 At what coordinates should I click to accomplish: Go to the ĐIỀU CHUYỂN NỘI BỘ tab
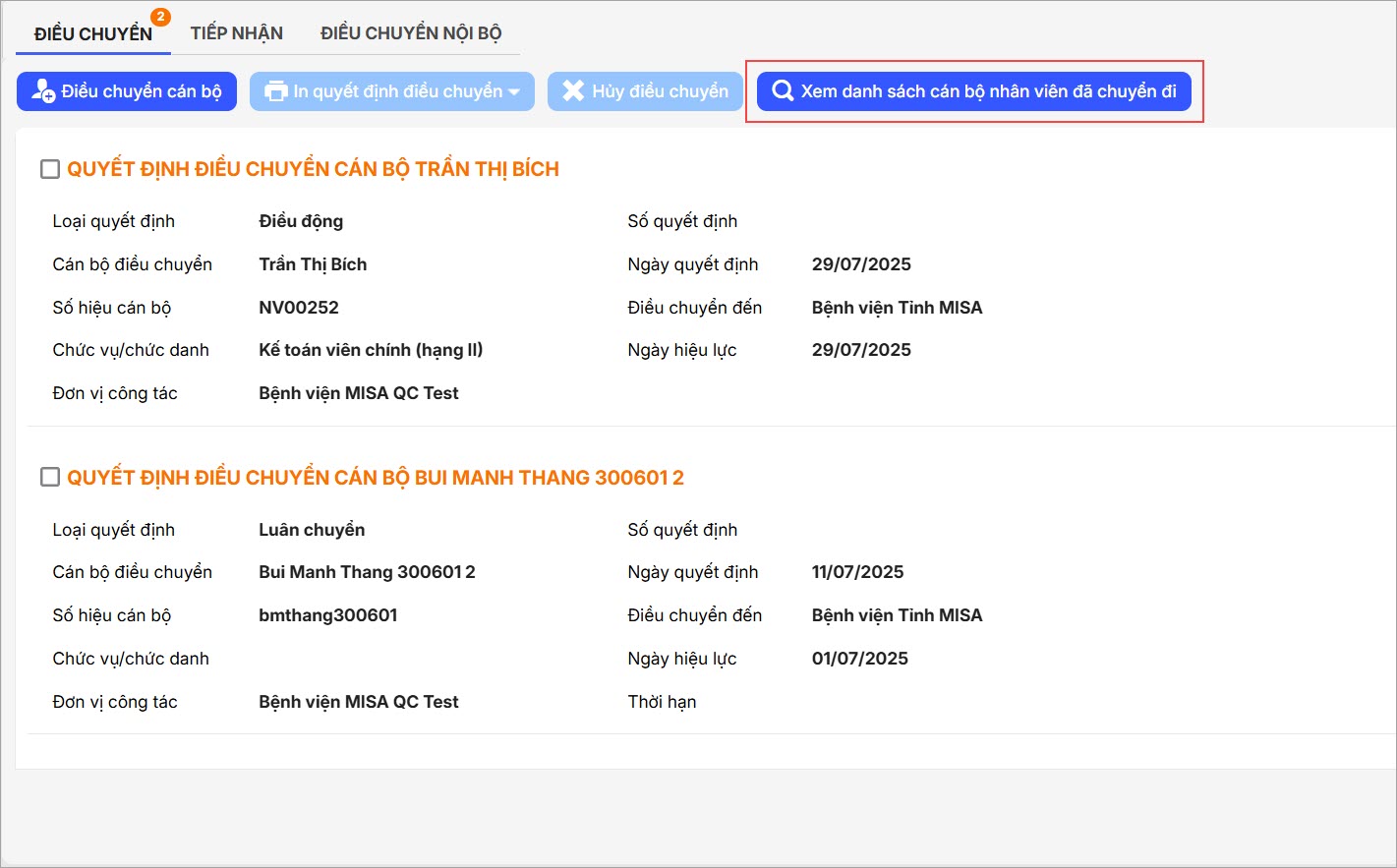click(411, 33)
